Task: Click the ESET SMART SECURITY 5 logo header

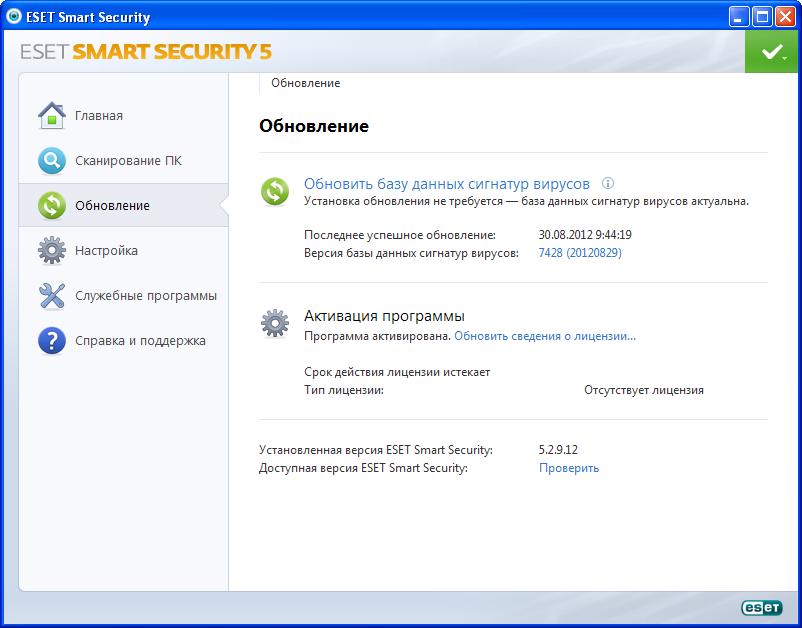Action: (x=146, y=52)
